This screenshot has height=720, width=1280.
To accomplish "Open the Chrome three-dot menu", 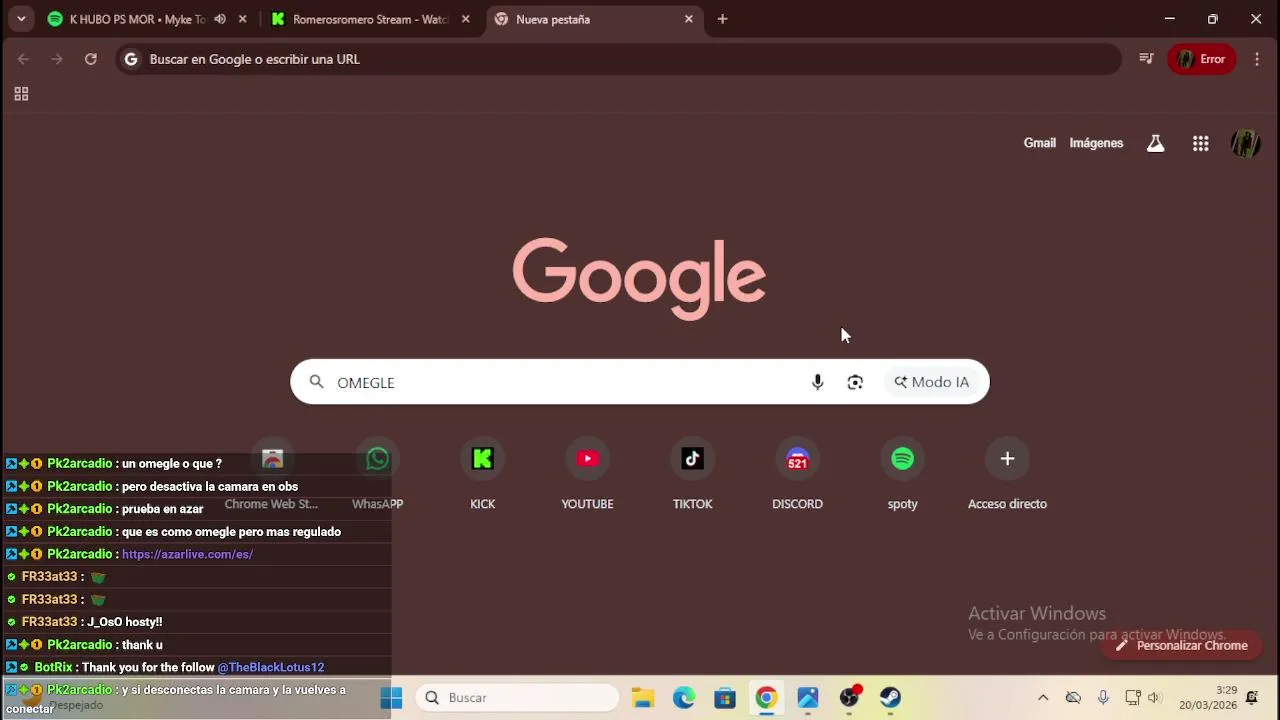I will pos(1257,59).
